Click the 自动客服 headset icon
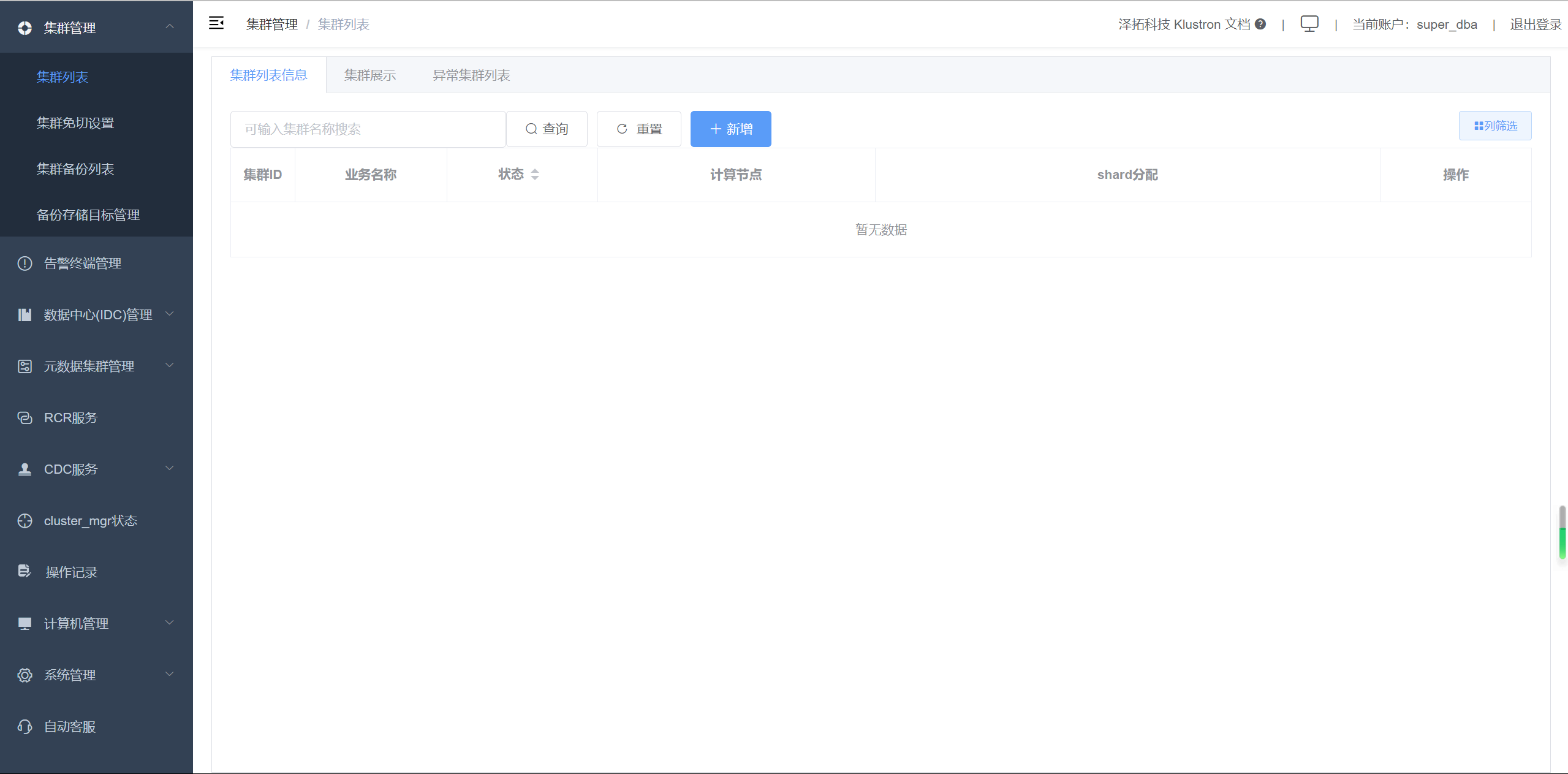This screenshot has height=774, width=1568. [x=25, y=727]
